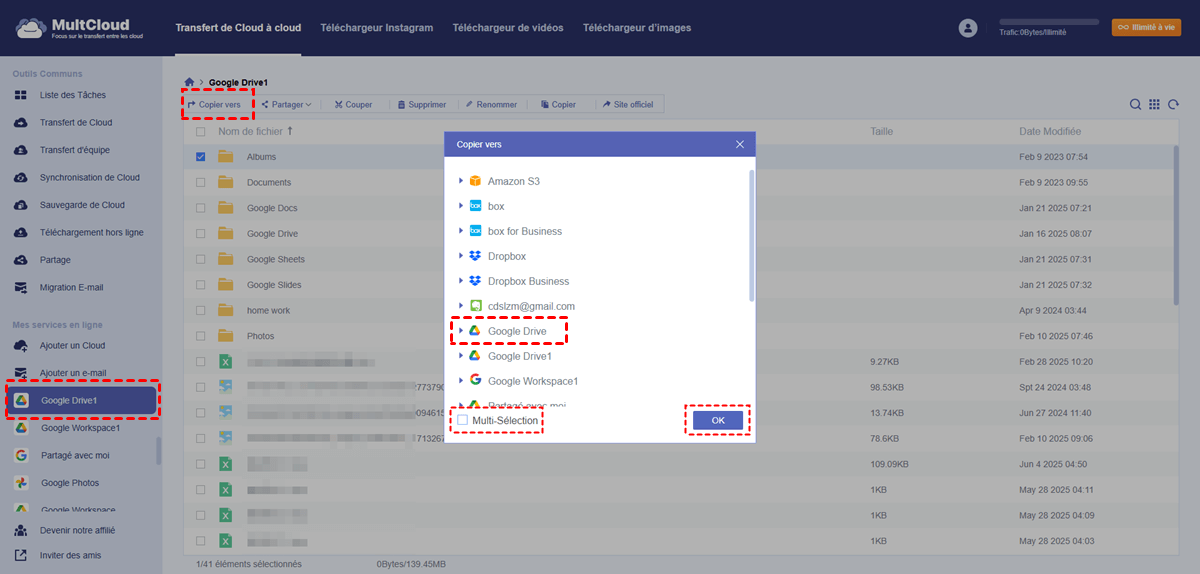The width and height of the screenshot is (1200, 574).
Task: Check the Google Drive folder checkbox
Action: (x=201, y=234)
